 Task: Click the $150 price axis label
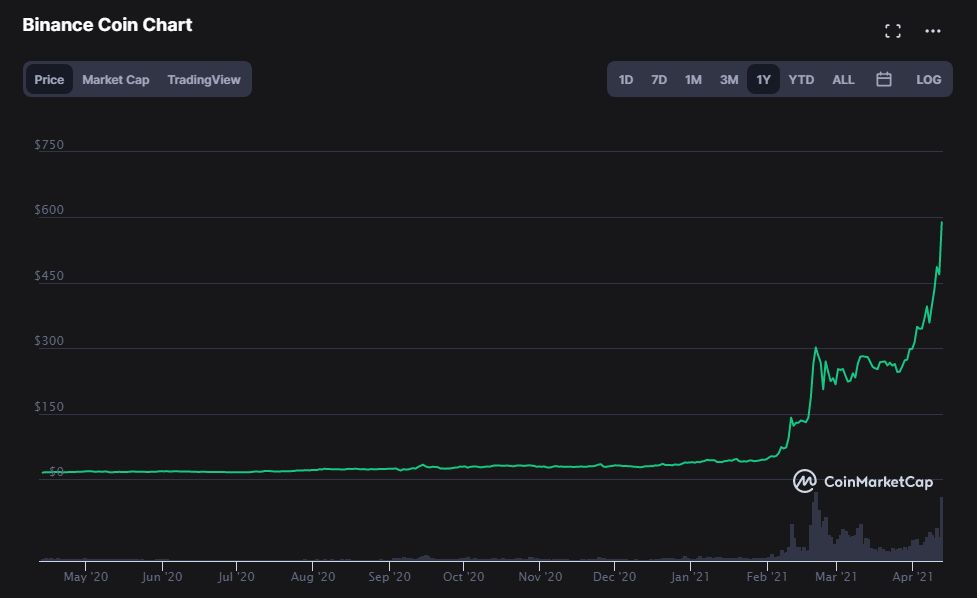[x=49, y=407]
